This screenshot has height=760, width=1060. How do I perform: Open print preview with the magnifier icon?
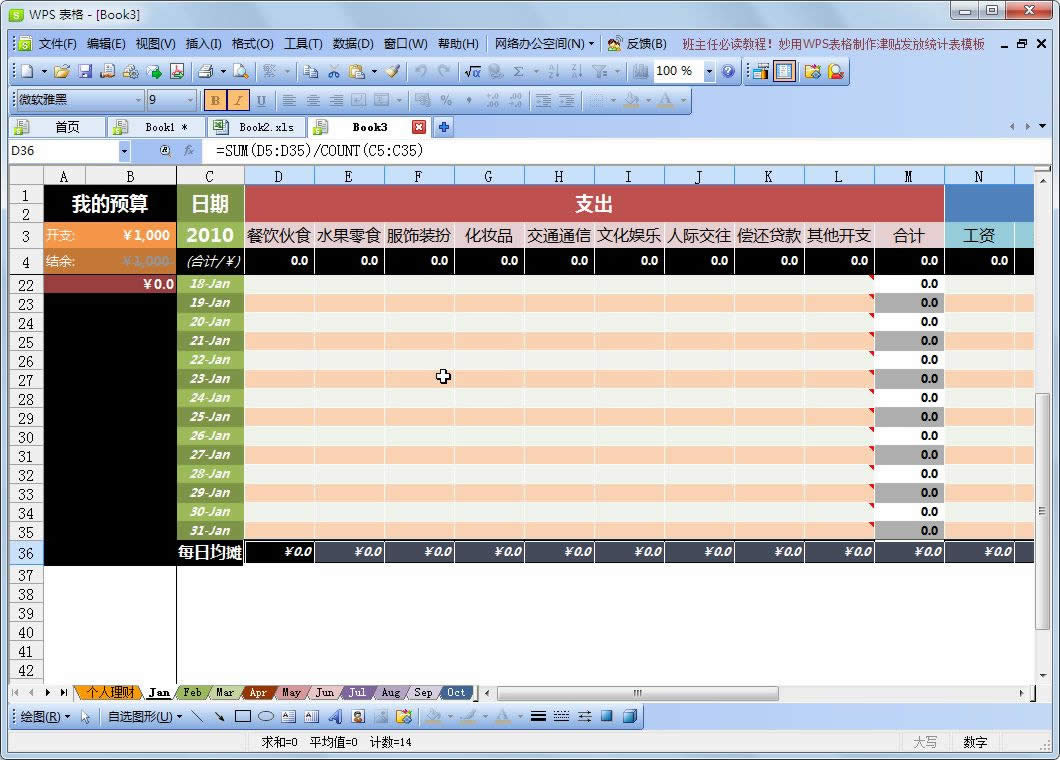point(241,72)
